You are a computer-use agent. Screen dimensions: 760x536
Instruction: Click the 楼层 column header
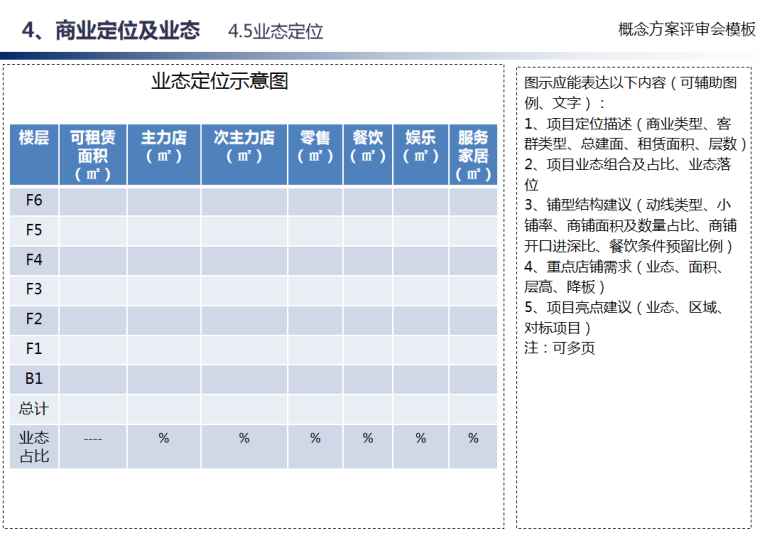[x=34, y=139]
